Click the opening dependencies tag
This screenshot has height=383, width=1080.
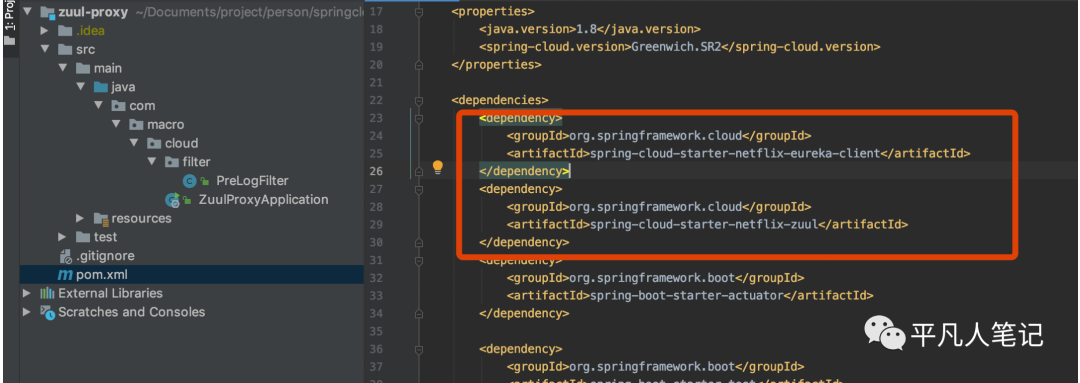[500, 101]
